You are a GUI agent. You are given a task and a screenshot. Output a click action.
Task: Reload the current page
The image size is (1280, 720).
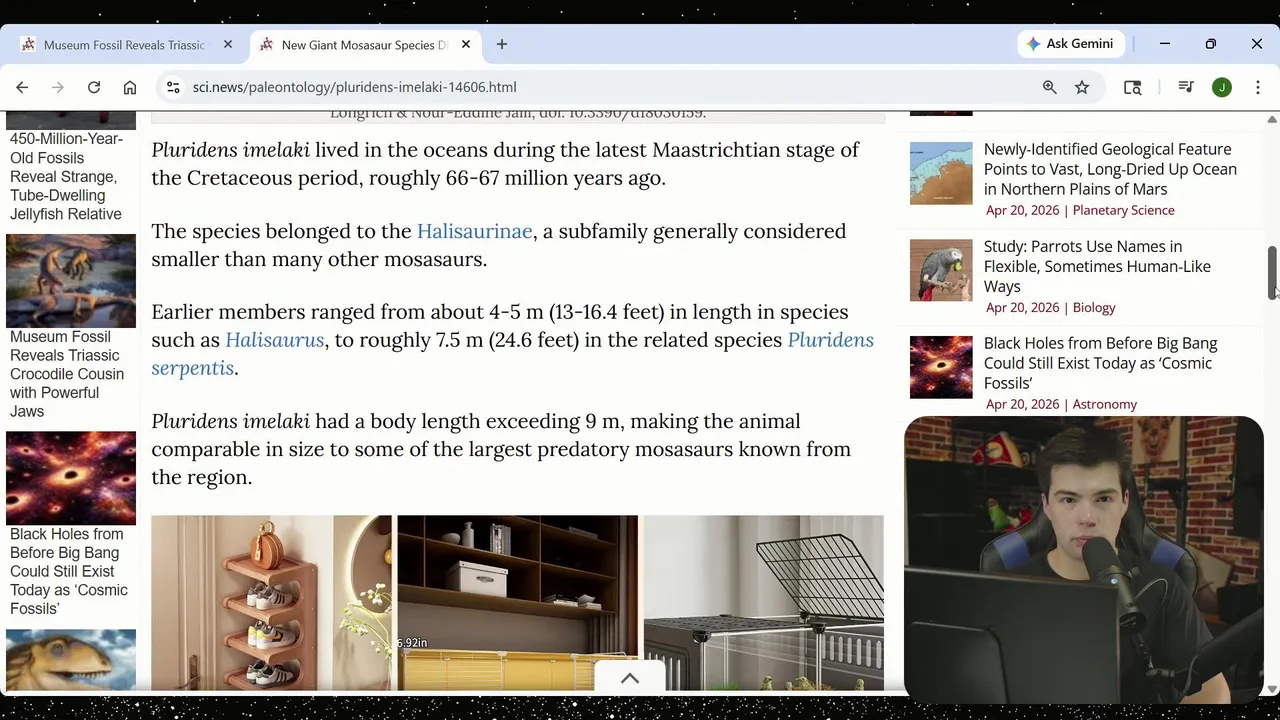(94, 87)
